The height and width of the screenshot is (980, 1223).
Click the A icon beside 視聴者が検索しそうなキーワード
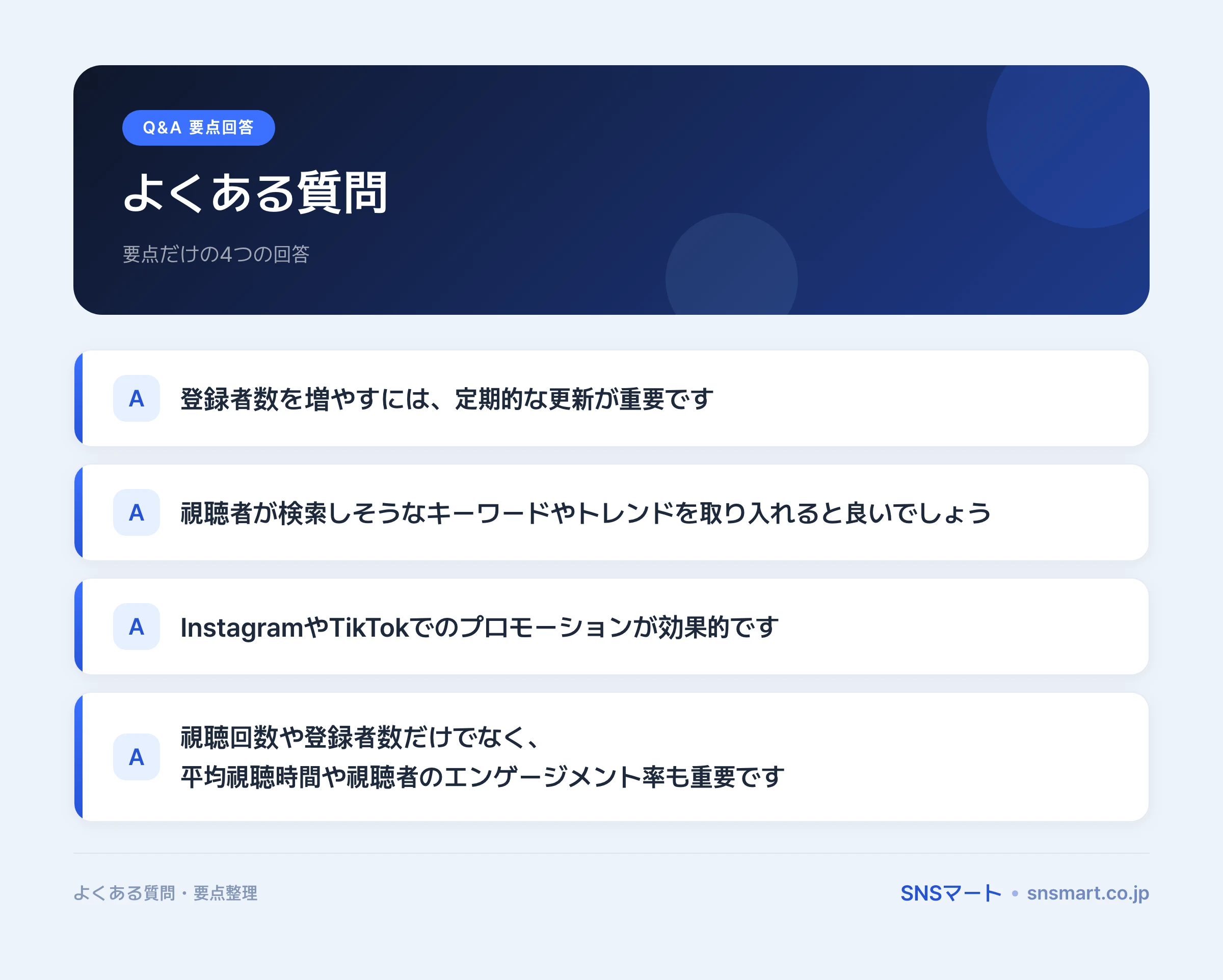point(136,512)
